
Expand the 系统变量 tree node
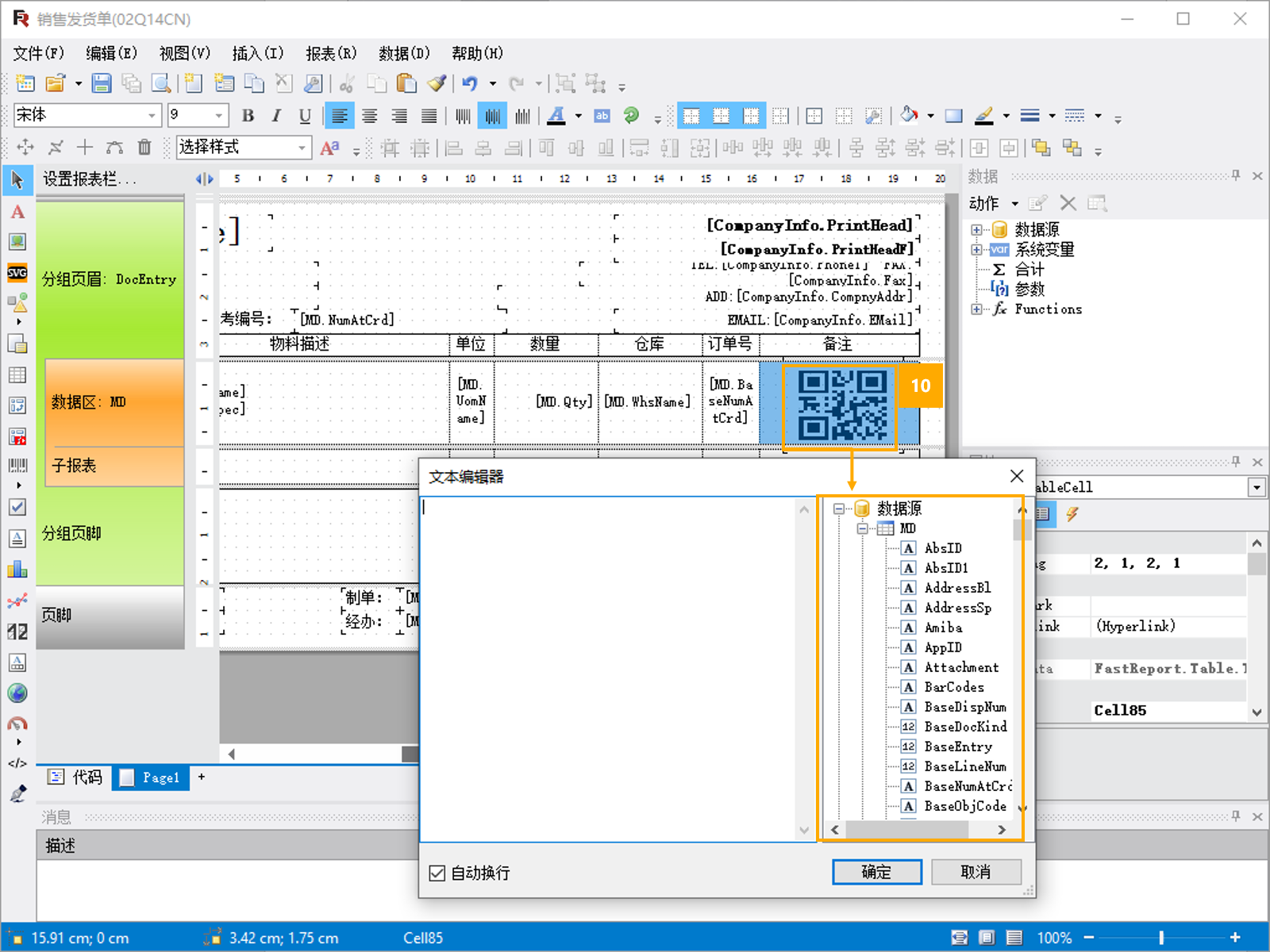pos(976,250)
